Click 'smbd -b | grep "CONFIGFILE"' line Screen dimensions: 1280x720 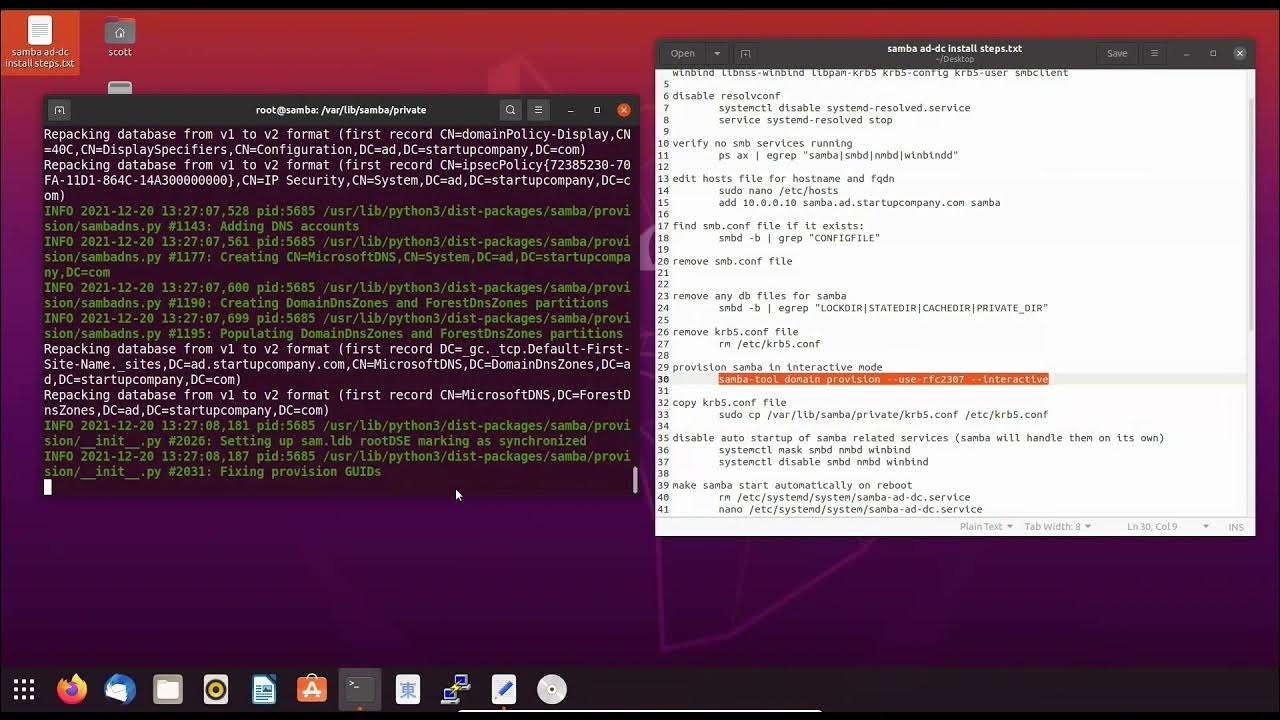point(799,238)
